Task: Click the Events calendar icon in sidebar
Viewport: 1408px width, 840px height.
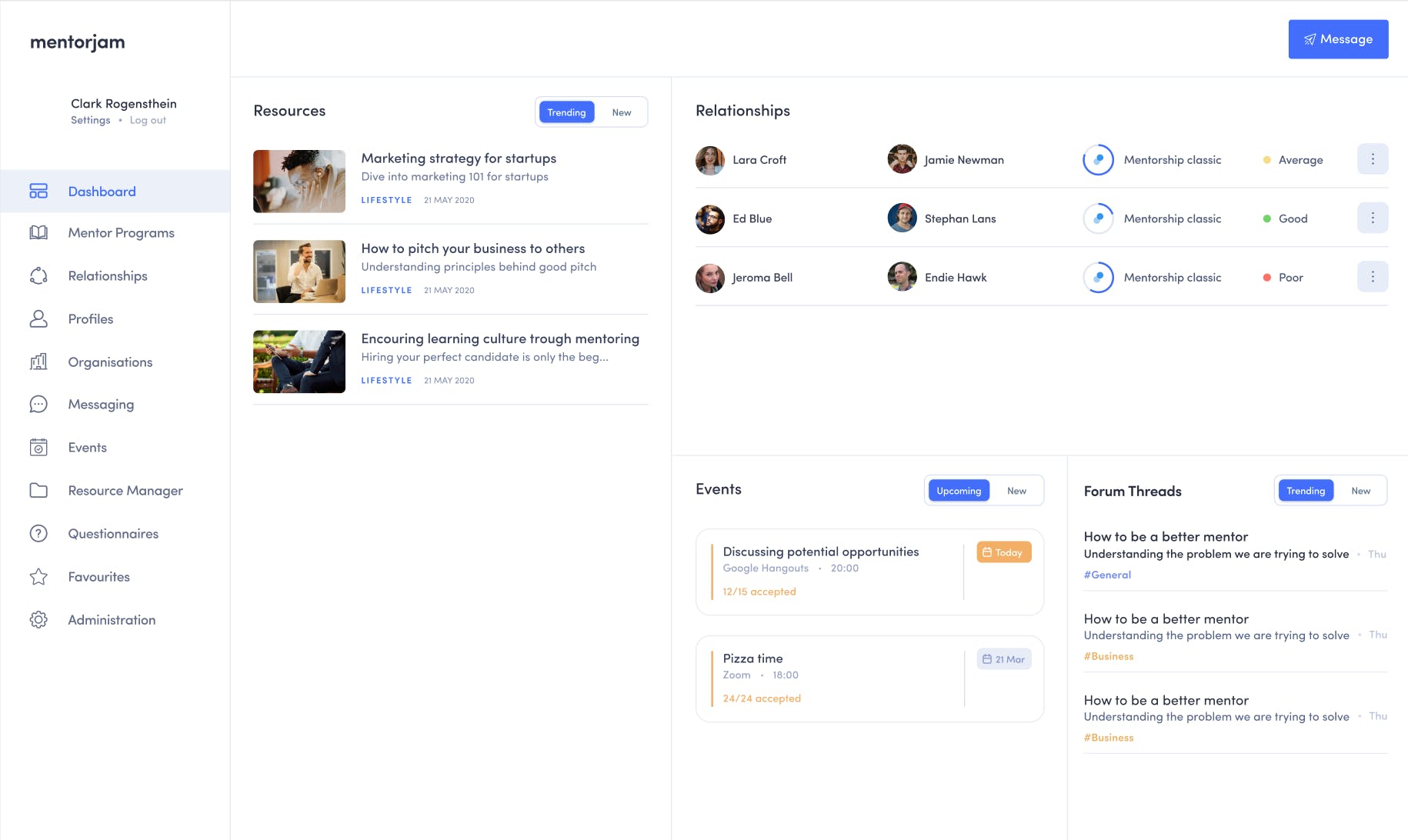Action: pyautogui.click(x=38, y=447)
